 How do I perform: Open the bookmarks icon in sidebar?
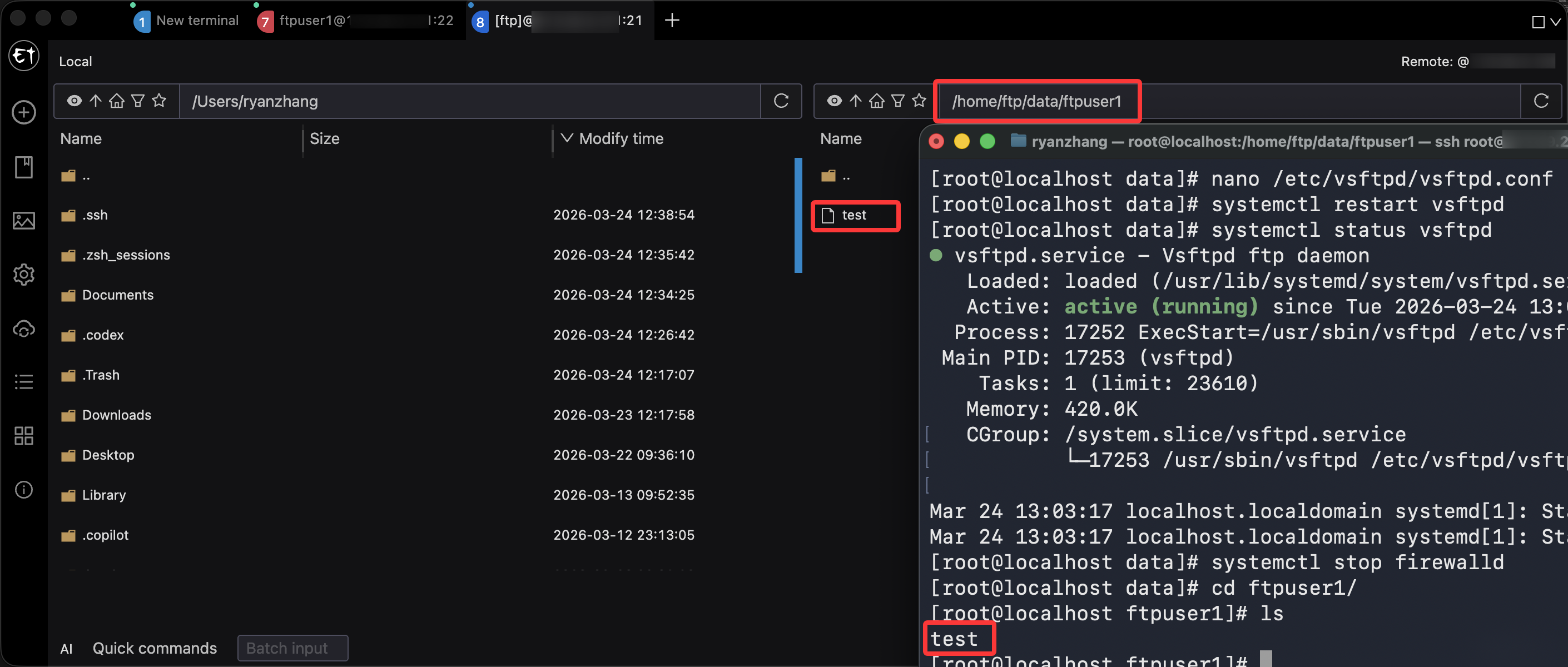pyautogui.click(x=24, y=167)
